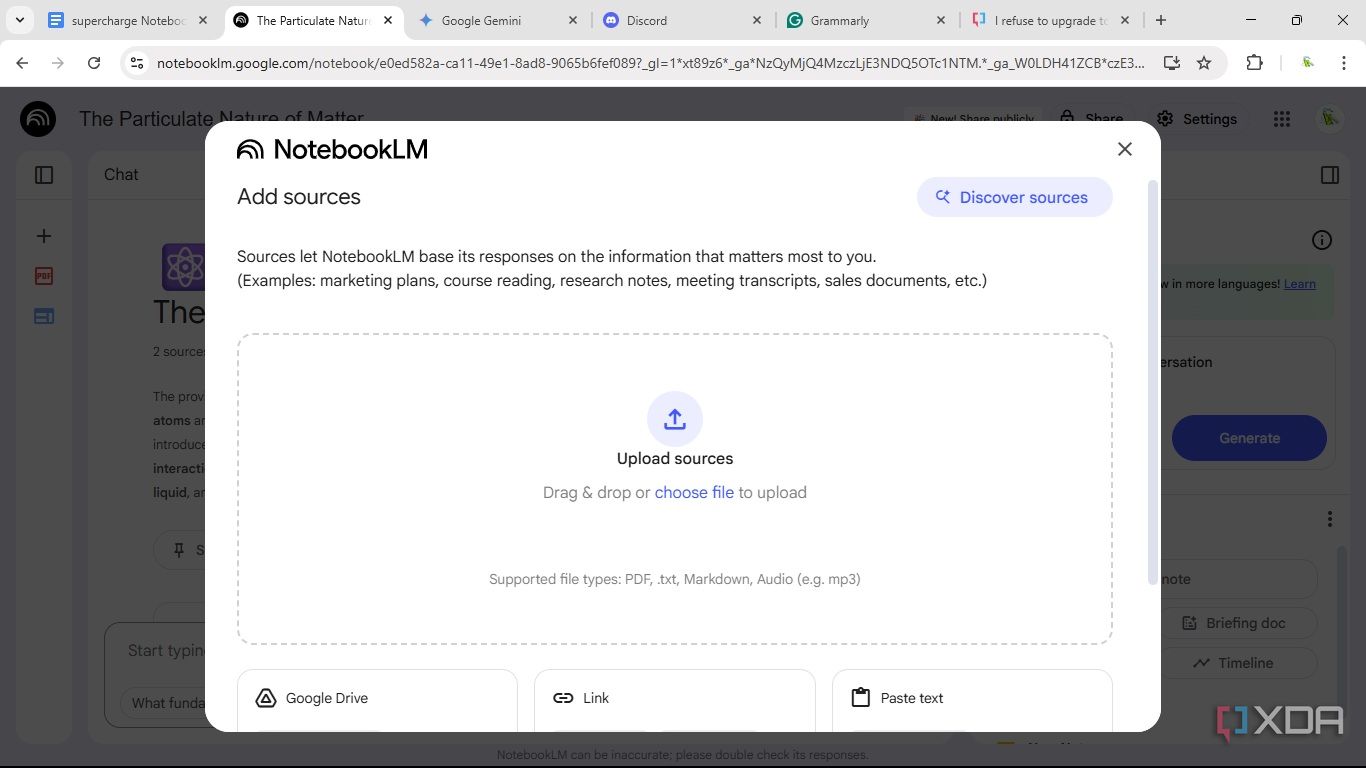Open Settings in NotebookLM header
Viewport: 1366px width, 768px height.
click(1197, 119)
